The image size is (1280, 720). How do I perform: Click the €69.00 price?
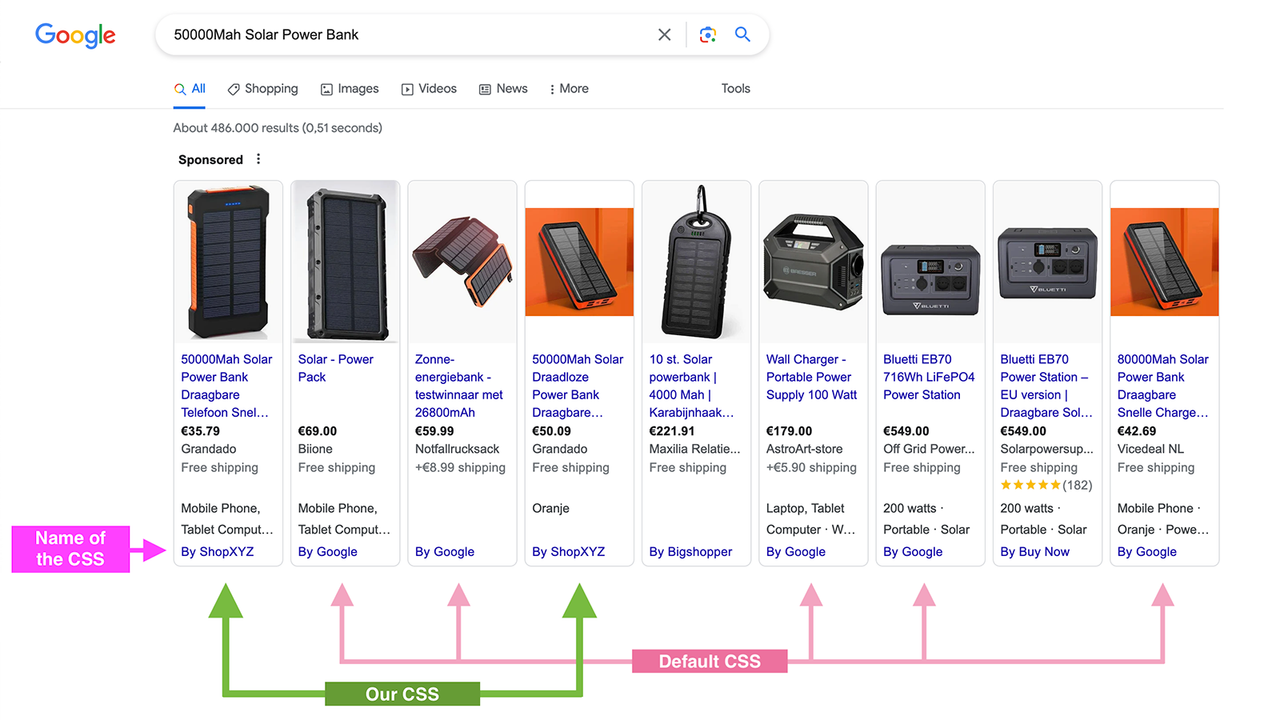click(317, 431)
